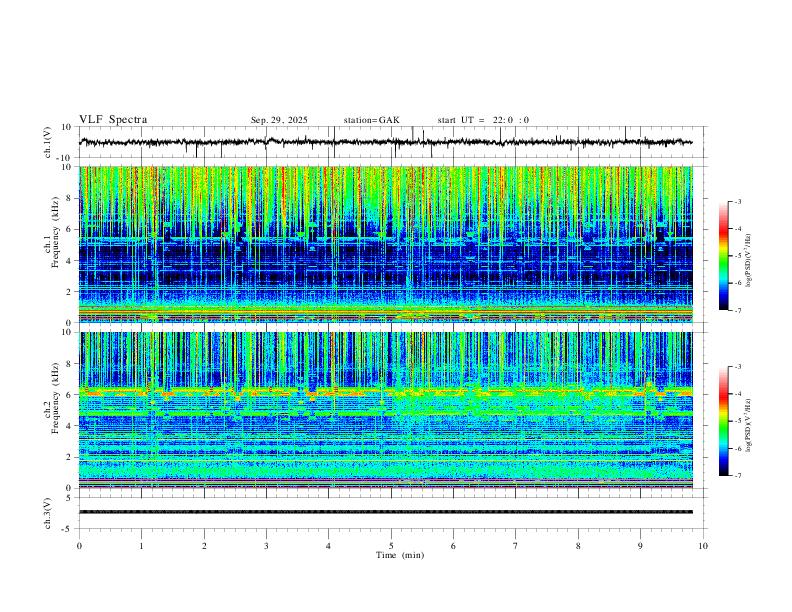The width and height of the screenshot is (792, 612).
Task: Click the "station=GAK" label
Action: (x=371, y=120)
